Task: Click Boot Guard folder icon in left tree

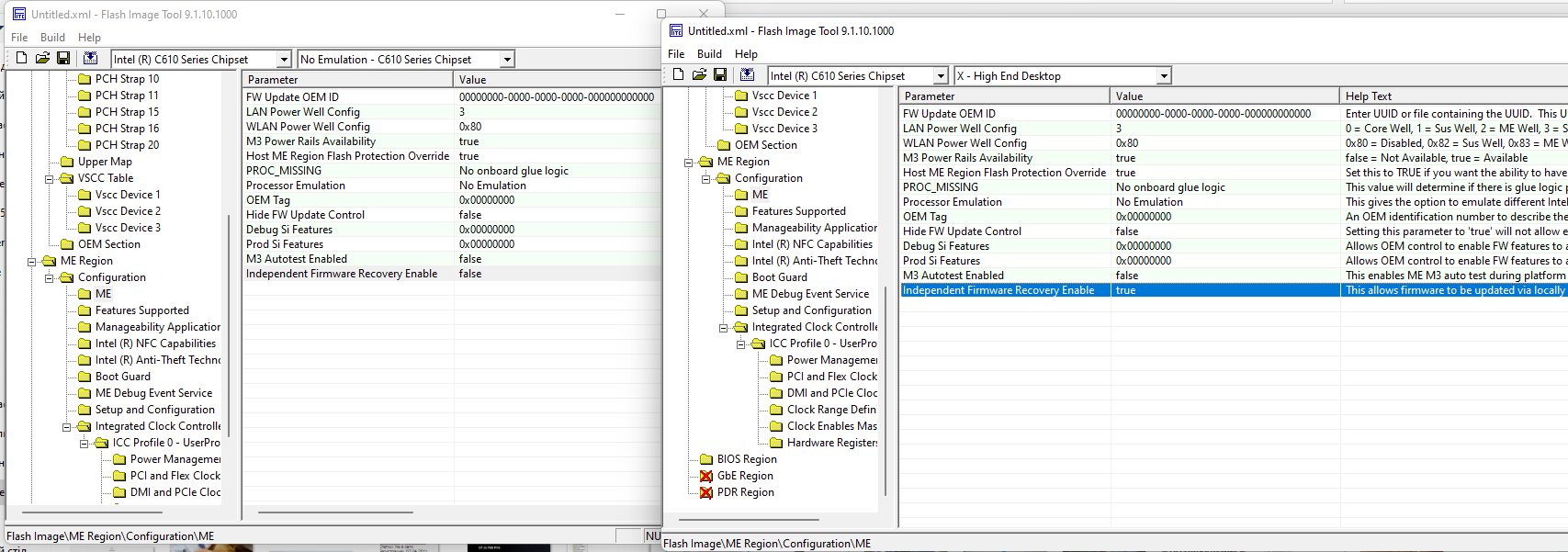Action: click(x=85, y=377)
